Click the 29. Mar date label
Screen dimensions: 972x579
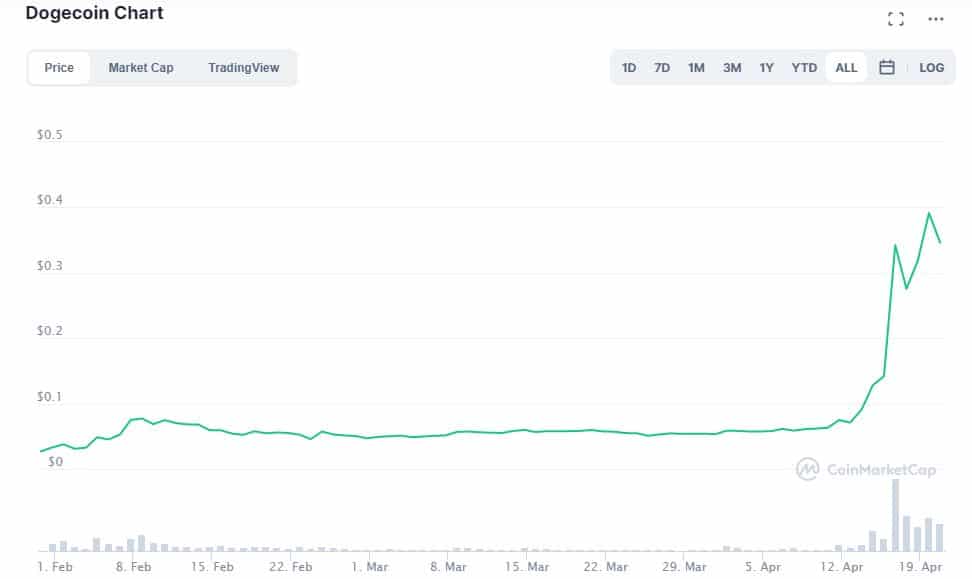684,567
